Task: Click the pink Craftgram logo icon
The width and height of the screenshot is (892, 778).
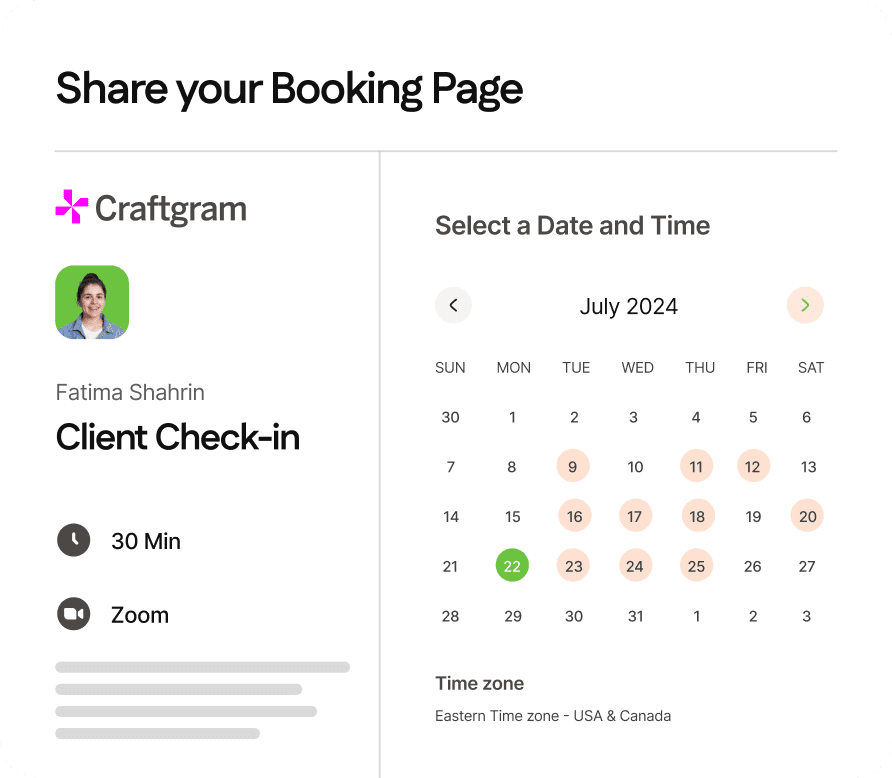Action: point(72,206)
